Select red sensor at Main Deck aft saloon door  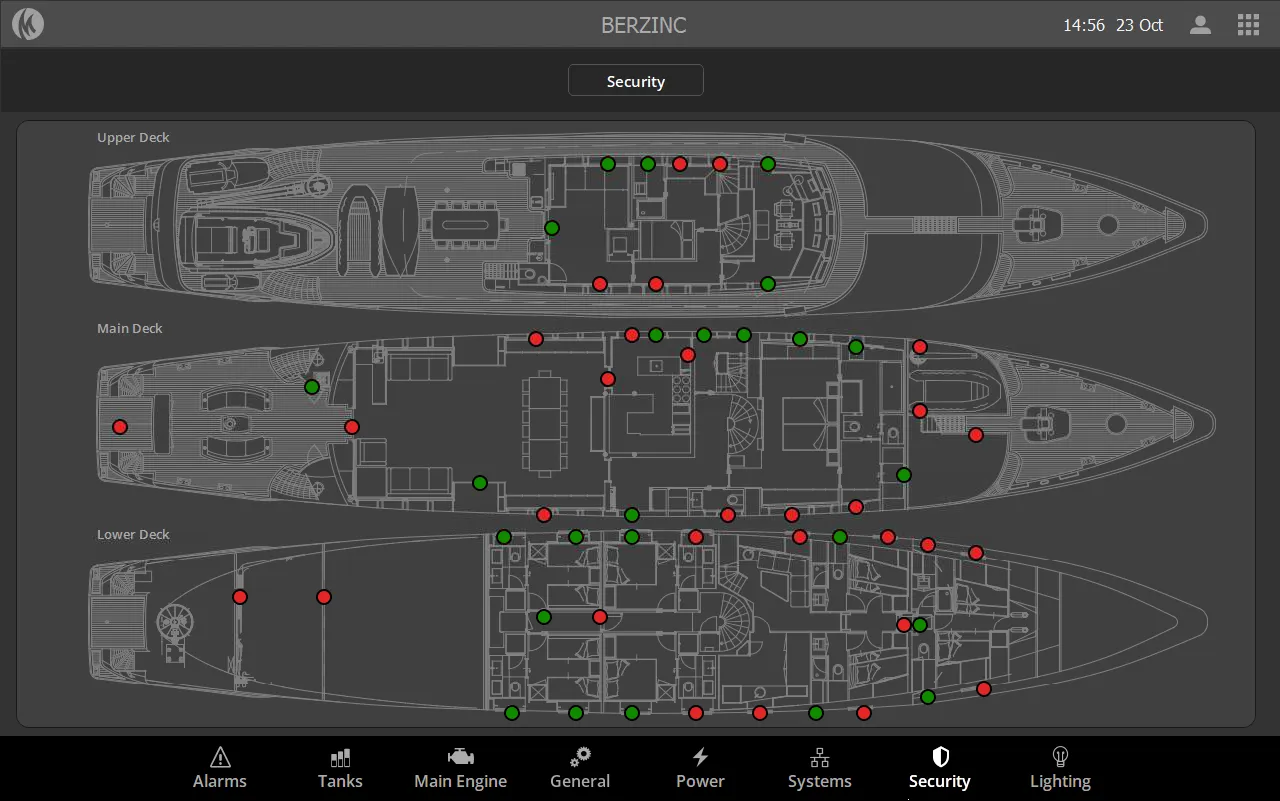[352, 427]
